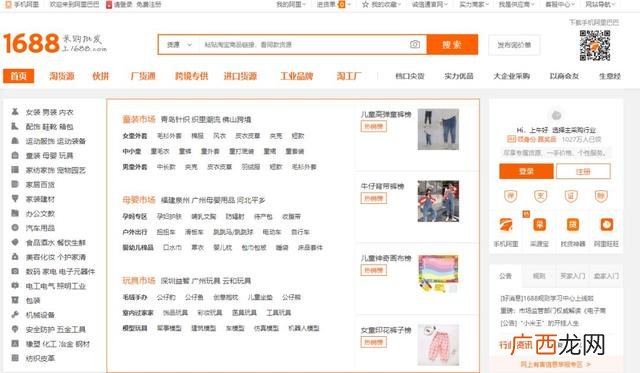Screen dimensions: 640x373
Task: Click the search keyword input field
Action: coord(304,44)
